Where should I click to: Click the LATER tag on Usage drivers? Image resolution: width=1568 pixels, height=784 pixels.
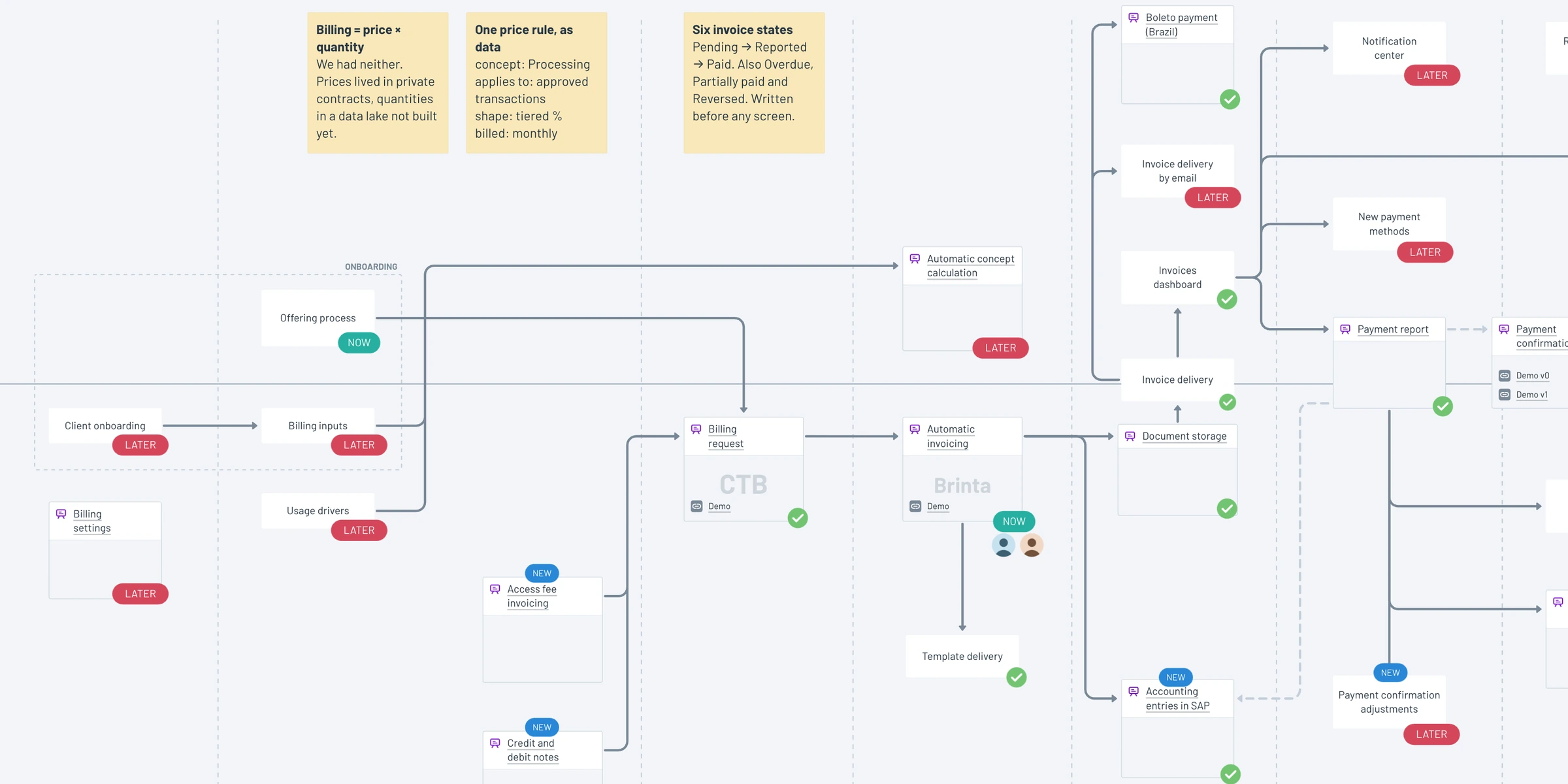(x=359, y=531)
